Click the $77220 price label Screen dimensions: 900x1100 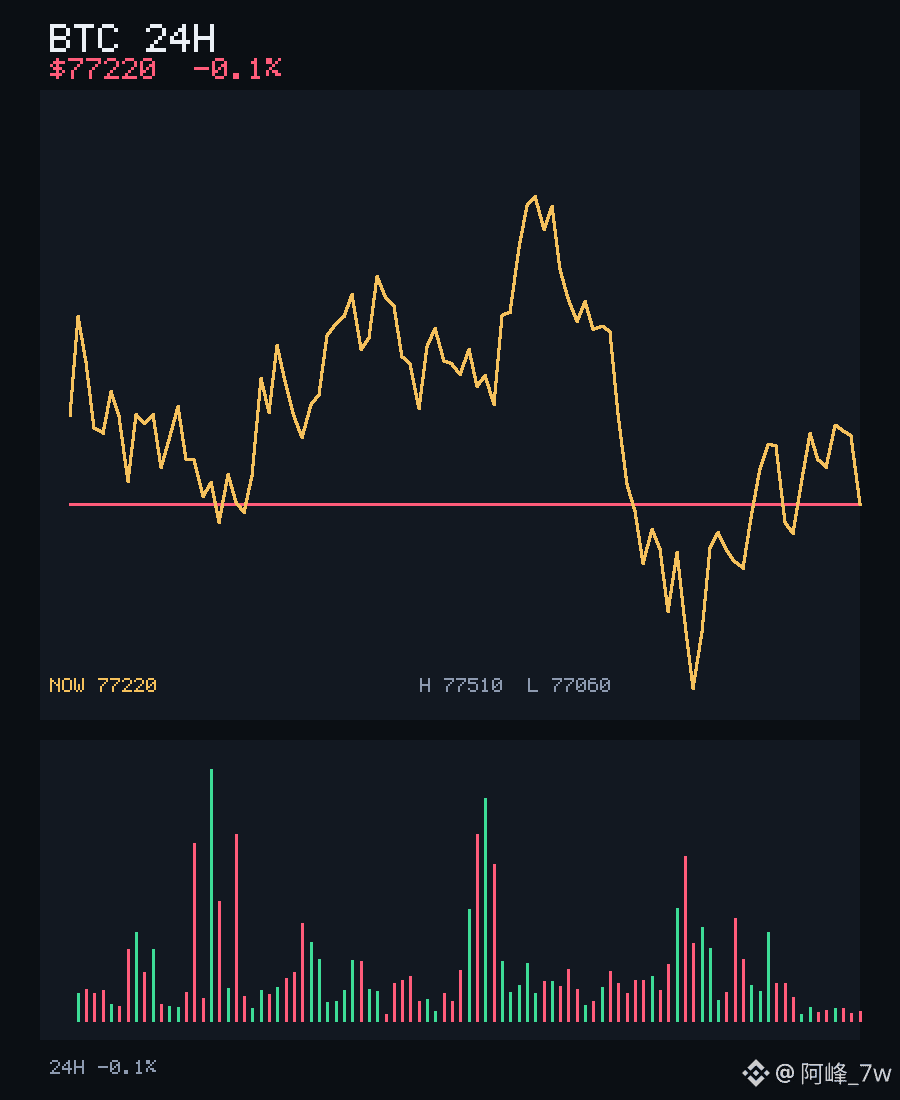pos(102,69)
